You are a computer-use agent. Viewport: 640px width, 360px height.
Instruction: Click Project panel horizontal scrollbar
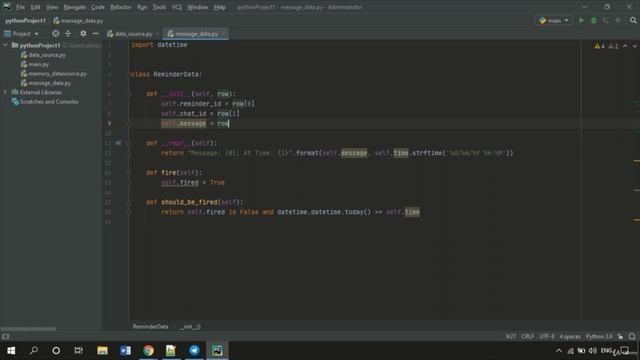point(28,329)
